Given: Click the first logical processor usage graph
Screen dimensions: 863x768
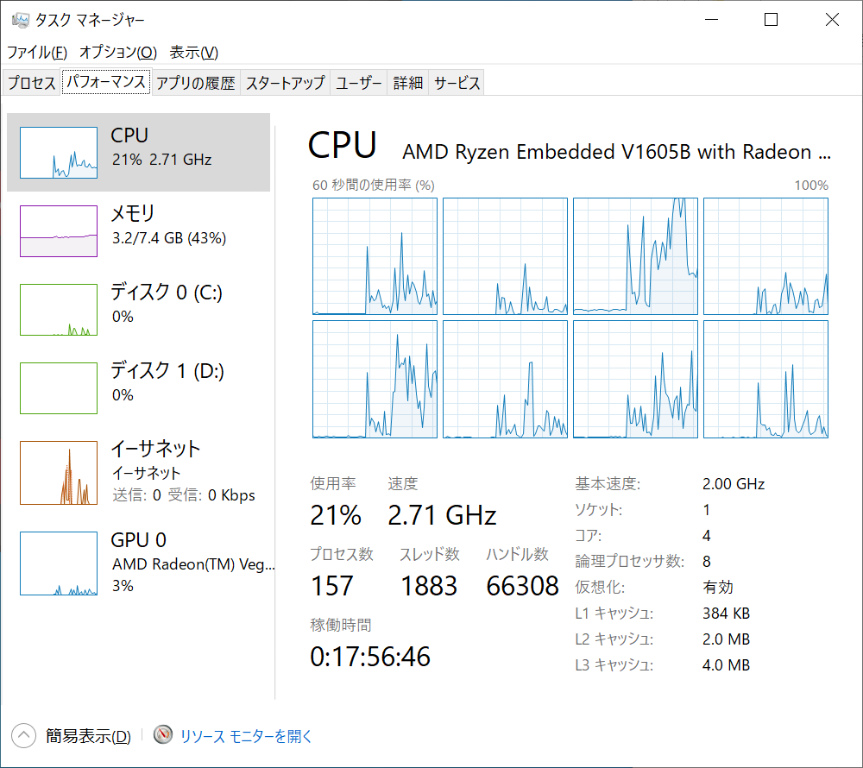Looking at the screenshot, I should pos(375,256).
